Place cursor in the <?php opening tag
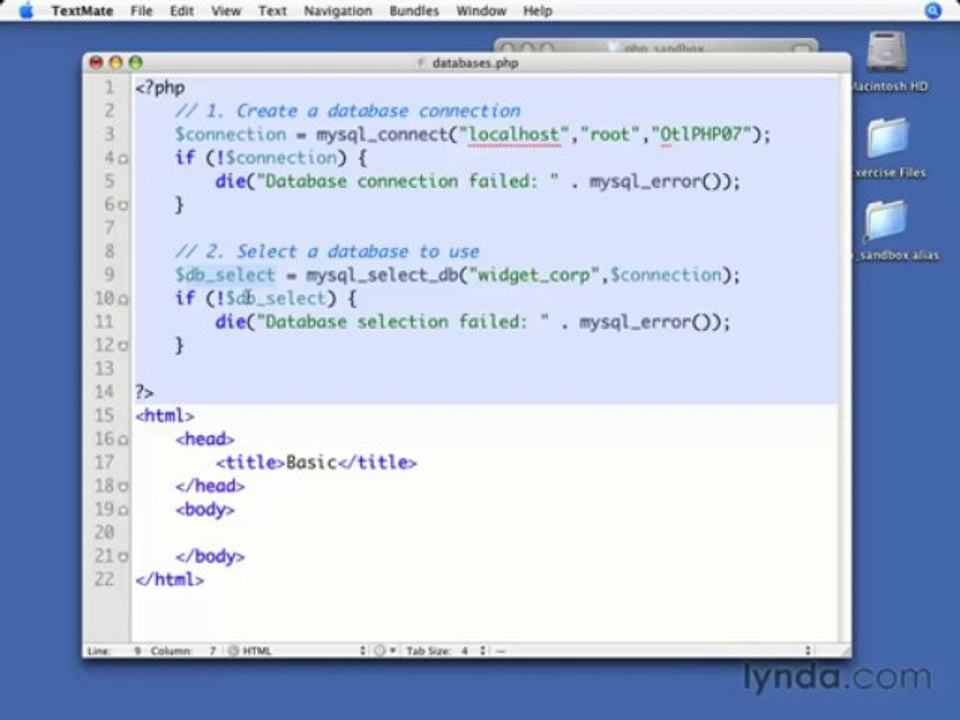Screen dimensions: 960x720 (160, 88)
